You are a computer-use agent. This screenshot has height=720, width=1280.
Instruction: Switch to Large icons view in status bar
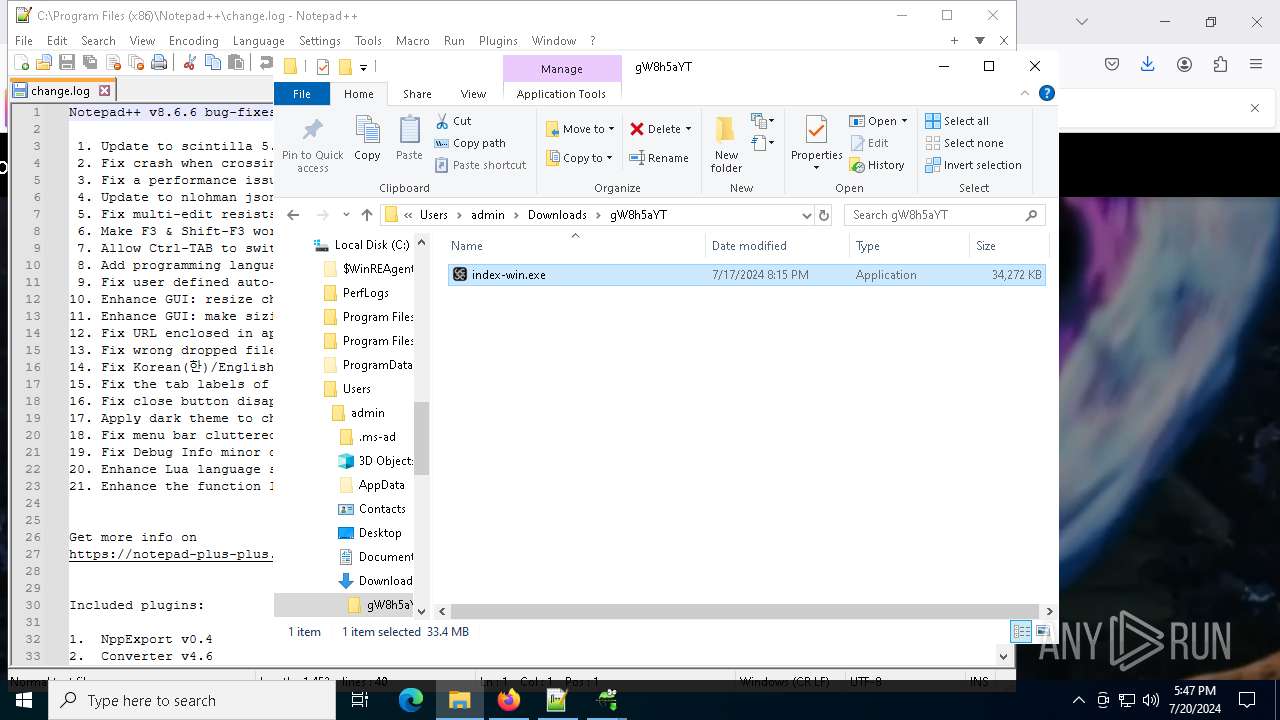[1042, 631]
